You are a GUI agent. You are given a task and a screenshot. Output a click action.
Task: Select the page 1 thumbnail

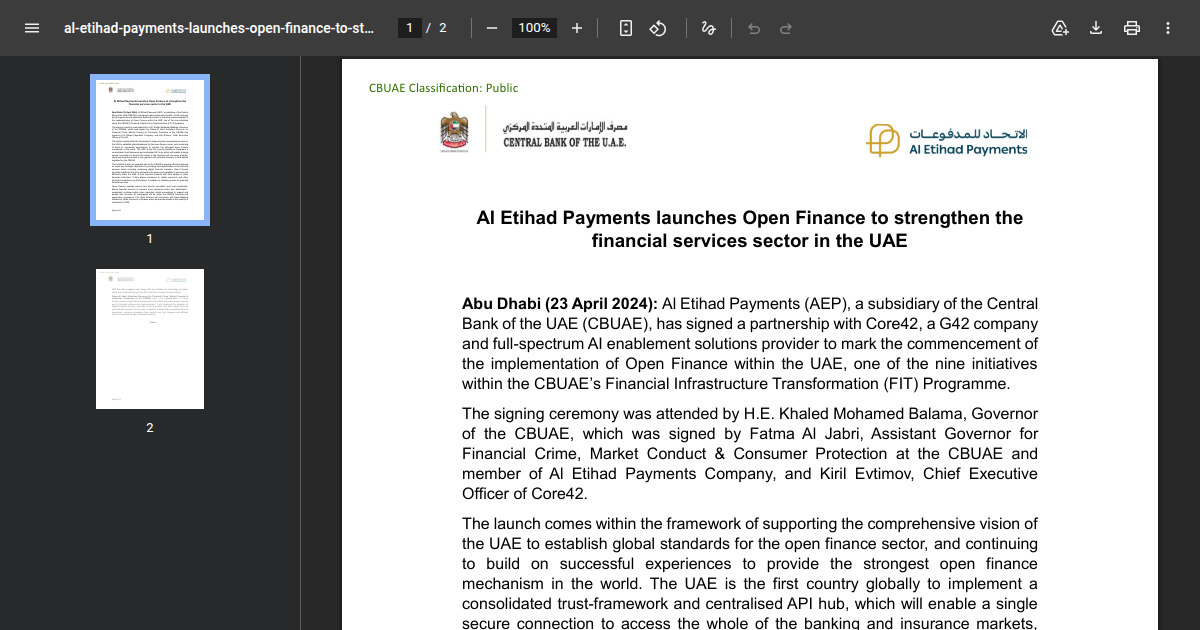(x=149, y=149)
